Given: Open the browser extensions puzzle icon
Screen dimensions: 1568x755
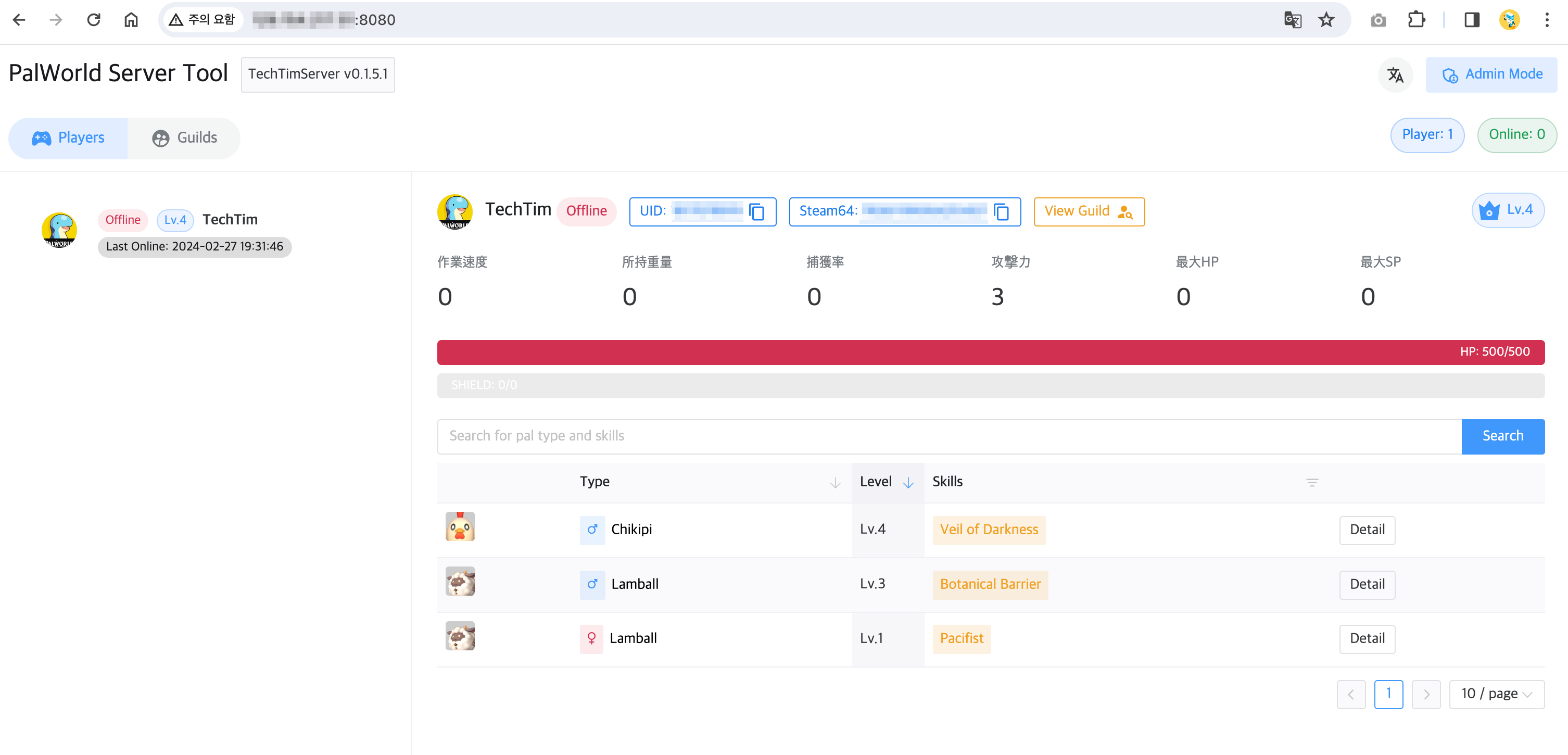Looking at the screenshot, I should pyautogui.click(x=1417, y=20).
